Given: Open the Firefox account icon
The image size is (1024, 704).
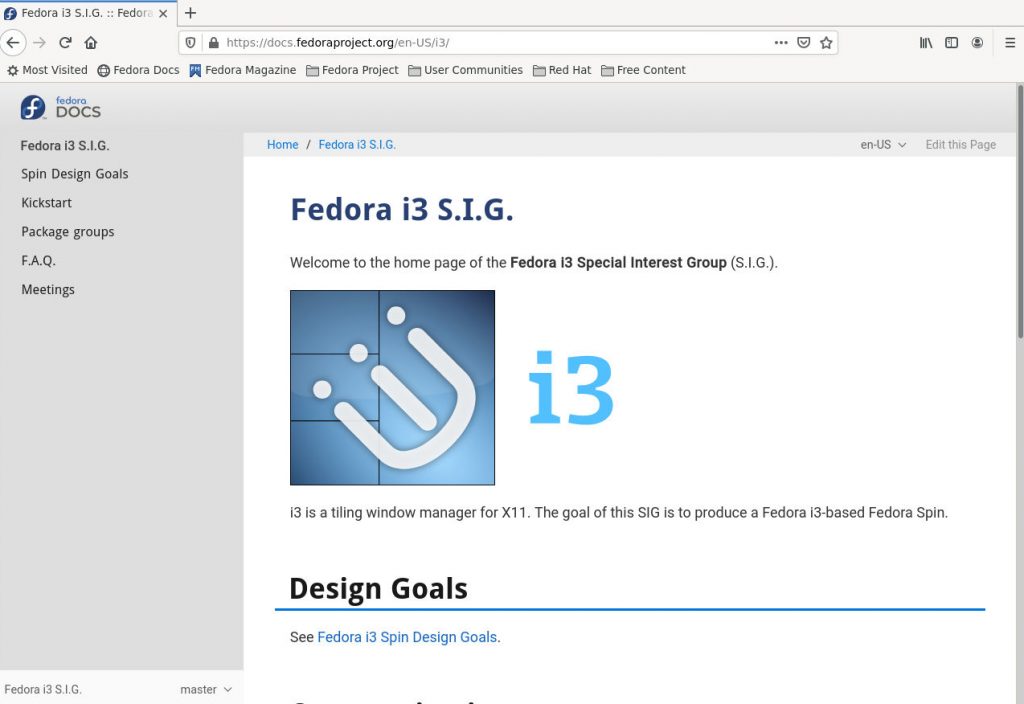Looking at the screenshot, I should [x=977, y=43].
